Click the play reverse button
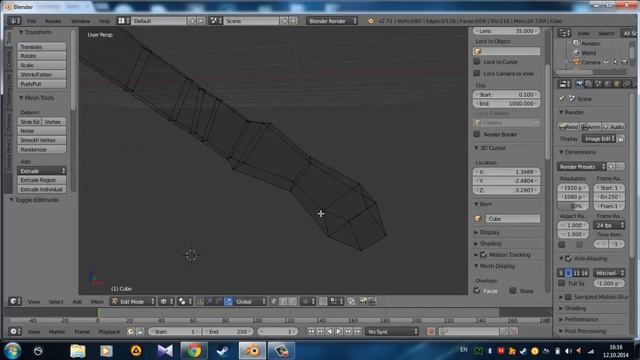The image size is (640, 360). (x=330, y=331)
